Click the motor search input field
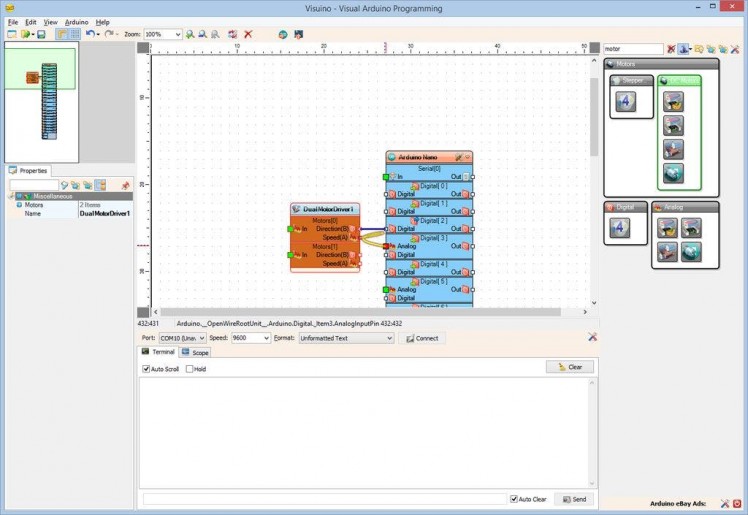 pos(632,48)
